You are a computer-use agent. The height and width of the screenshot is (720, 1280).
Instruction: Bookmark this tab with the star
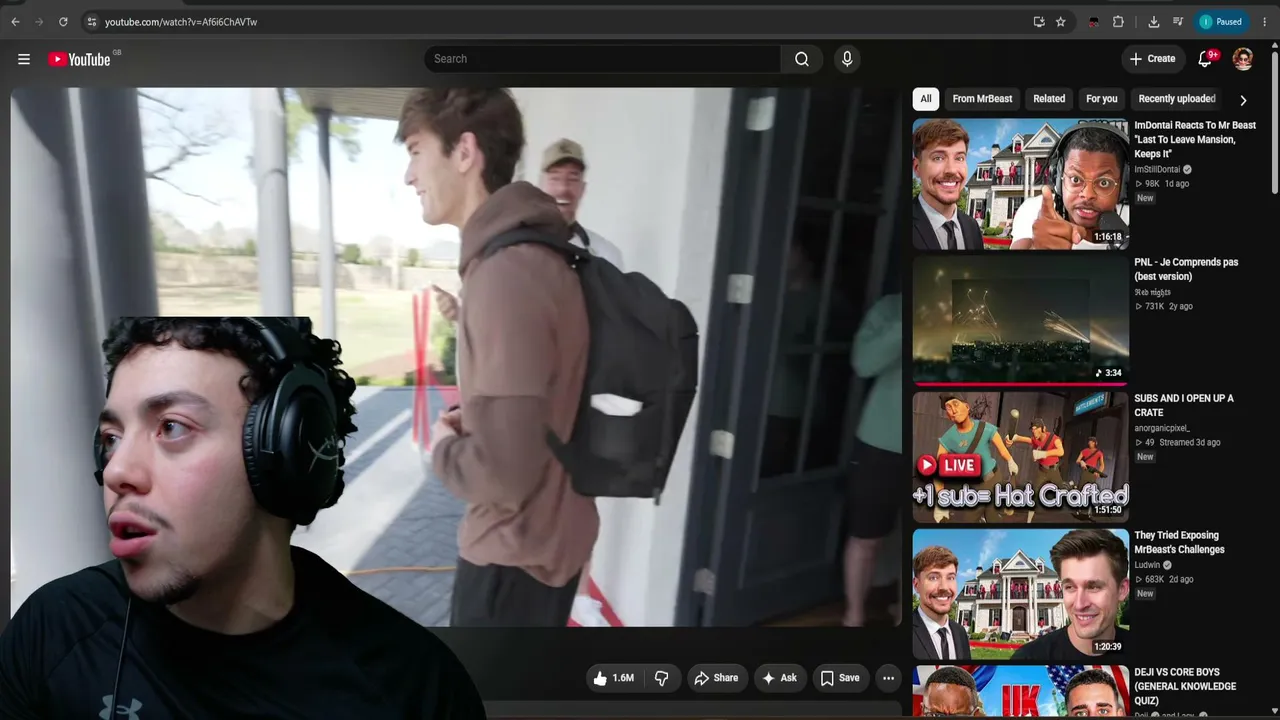click(x=1061, y=22)
